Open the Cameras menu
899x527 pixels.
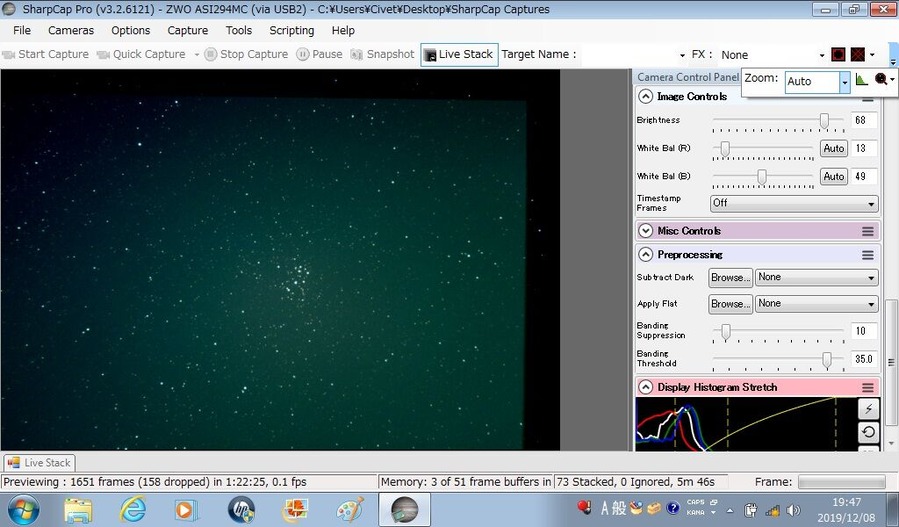pyautogui.click(x=71, y=30)
